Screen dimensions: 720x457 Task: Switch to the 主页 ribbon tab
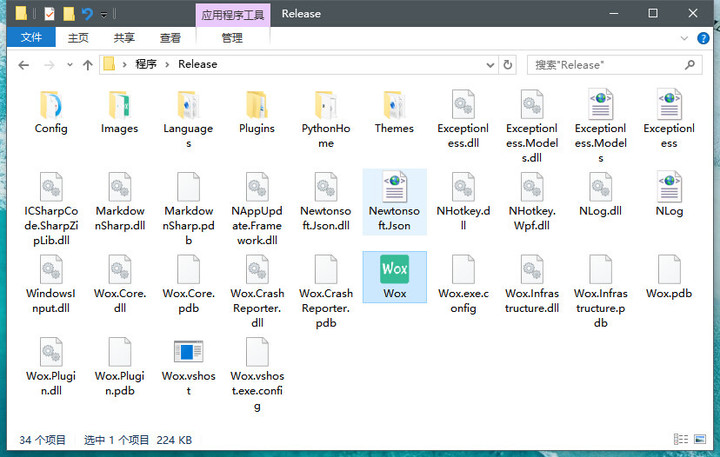pos(78,38)
